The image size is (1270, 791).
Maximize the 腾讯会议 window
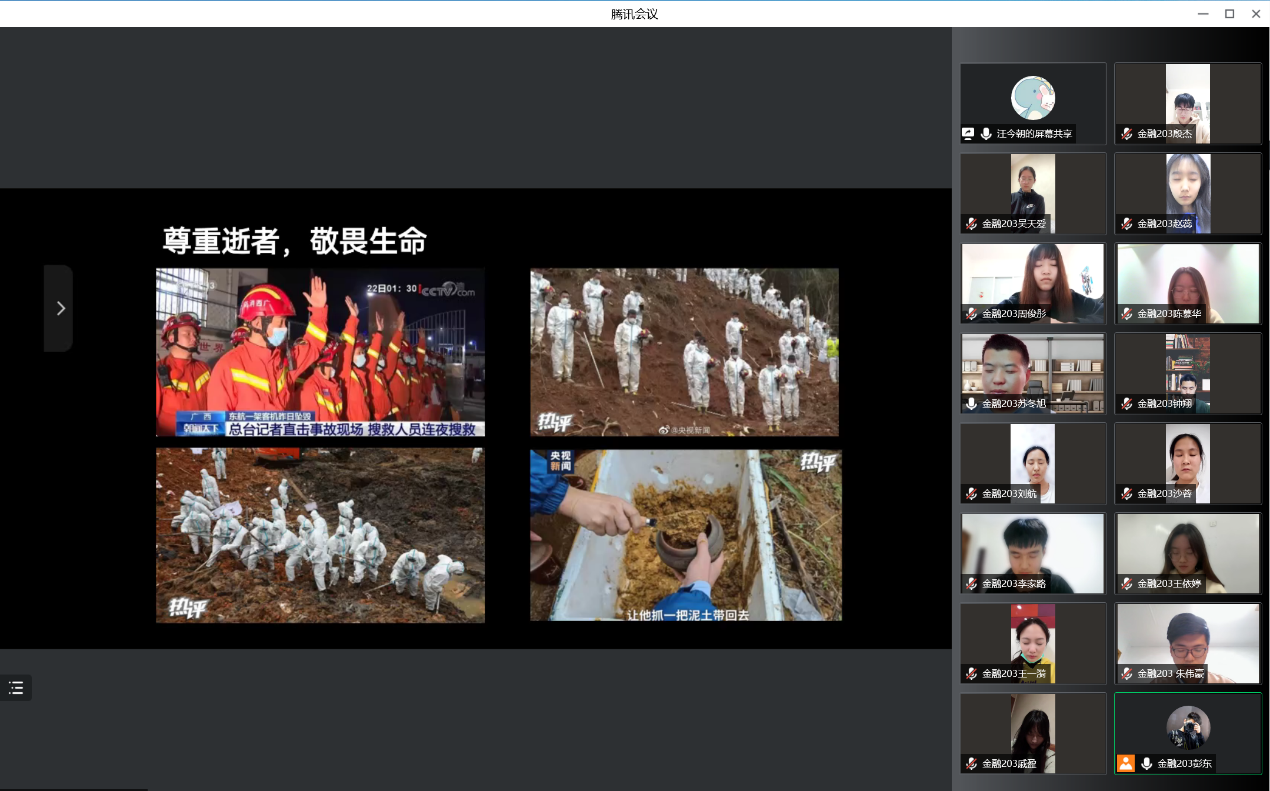pyautogui.click(x=1229, y=13)
